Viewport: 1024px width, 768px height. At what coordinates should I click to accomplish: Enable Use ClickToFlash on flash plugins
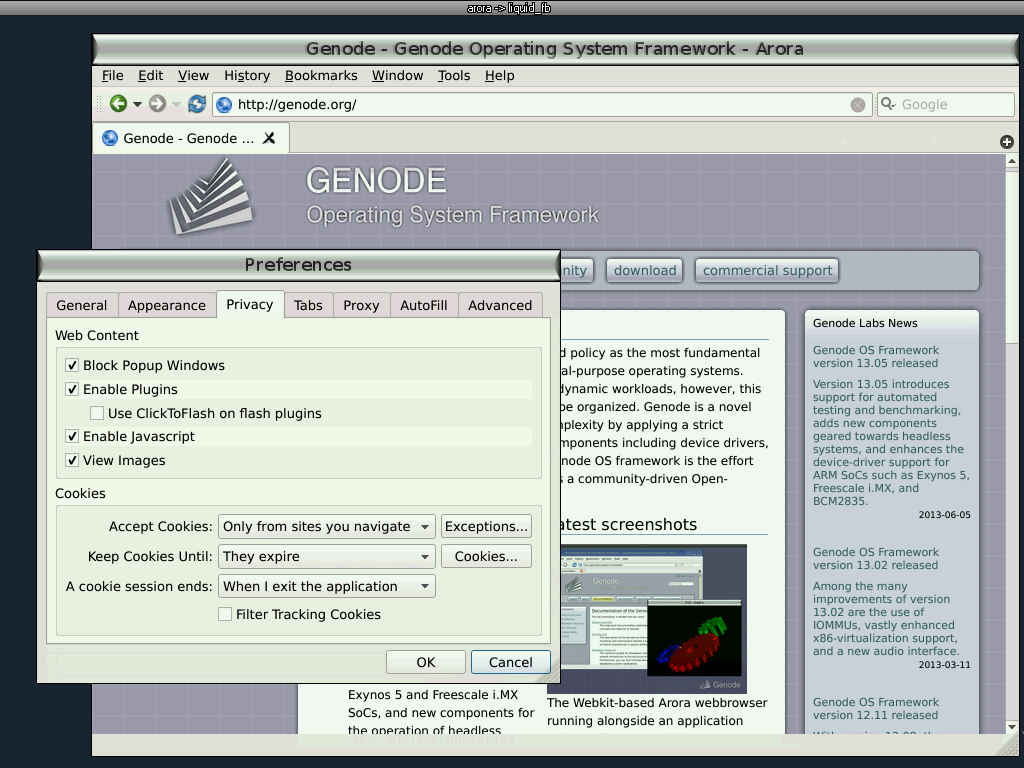97,413
